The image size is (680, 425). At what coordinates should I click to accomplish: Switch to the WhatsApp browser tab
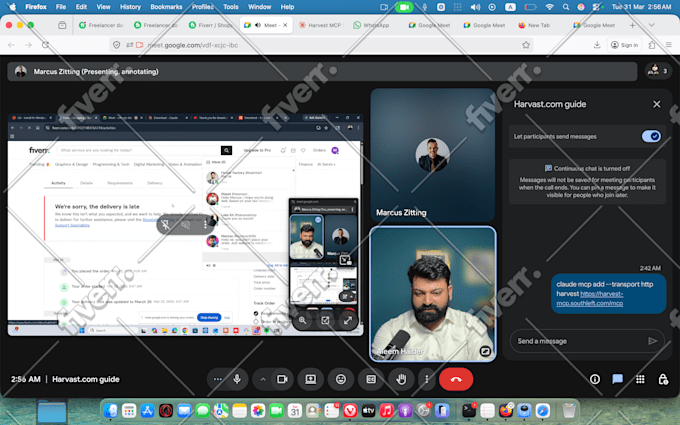click(371, 25)
